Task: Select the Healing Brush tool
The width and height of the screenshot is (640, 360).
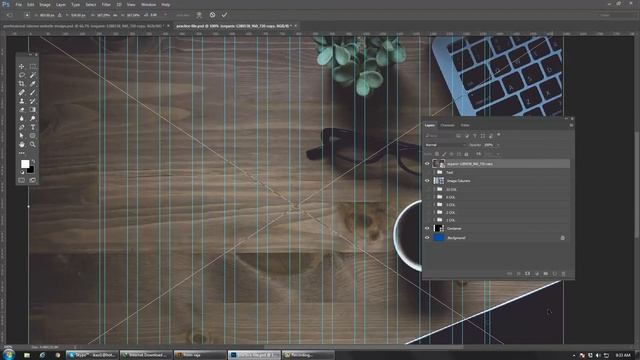Action: [22, 92]
